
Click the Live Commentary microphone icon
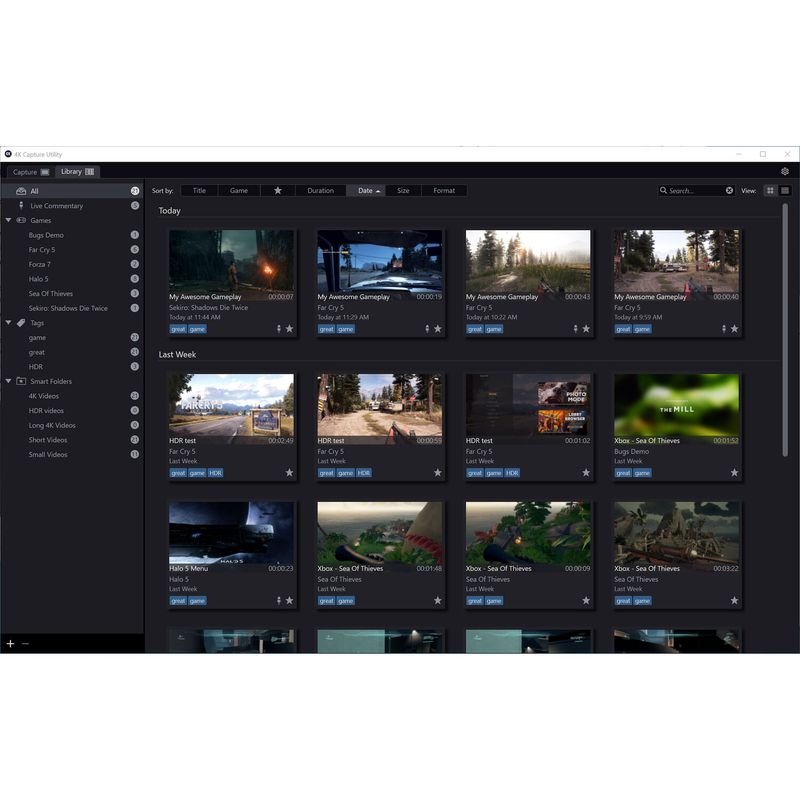tap(21, 205)
